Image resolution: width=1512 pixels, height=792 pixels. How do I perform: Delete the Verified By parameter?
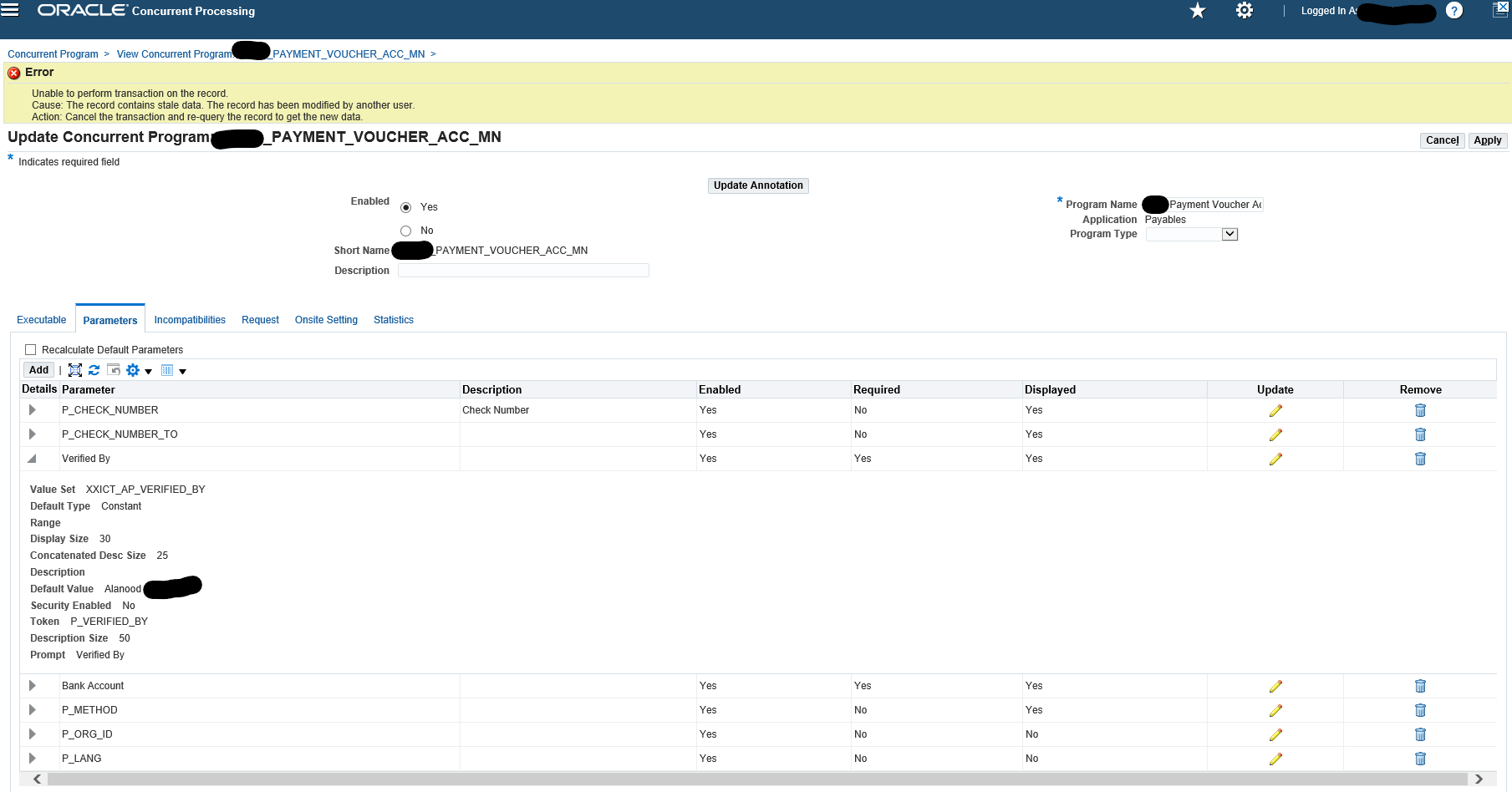point(1420,459)
